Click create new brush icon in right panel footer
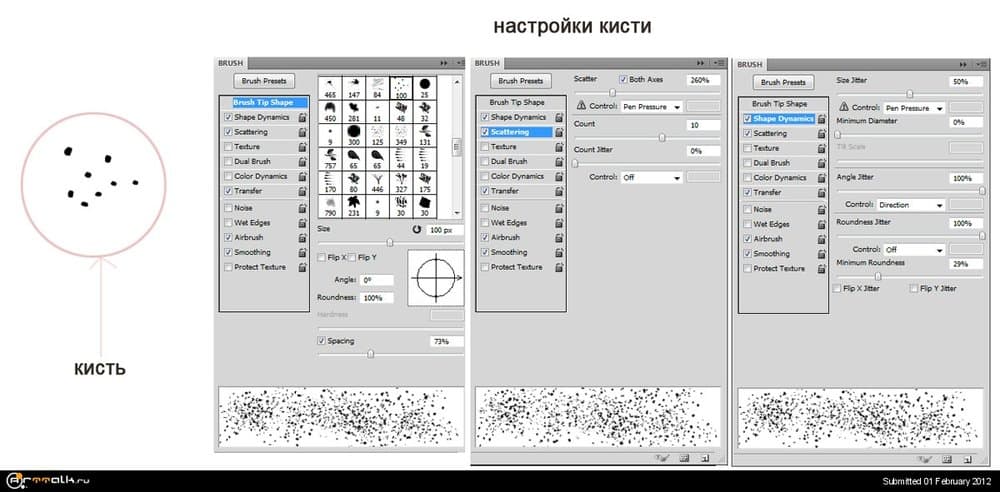This screenshot has width=1000, height=492. 967,459
